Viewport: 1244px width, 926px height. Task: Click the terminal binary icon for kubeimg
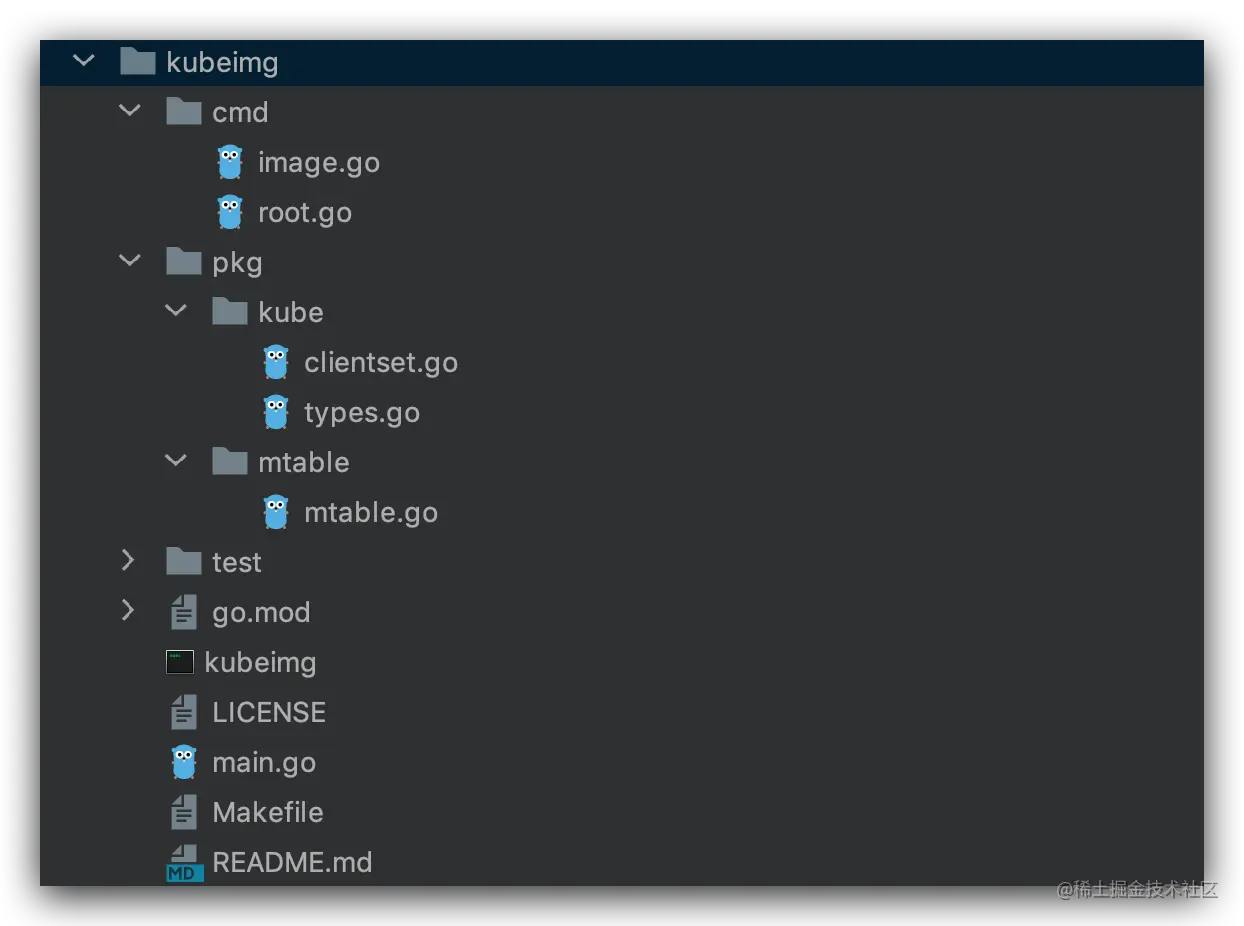coord(180,662)
